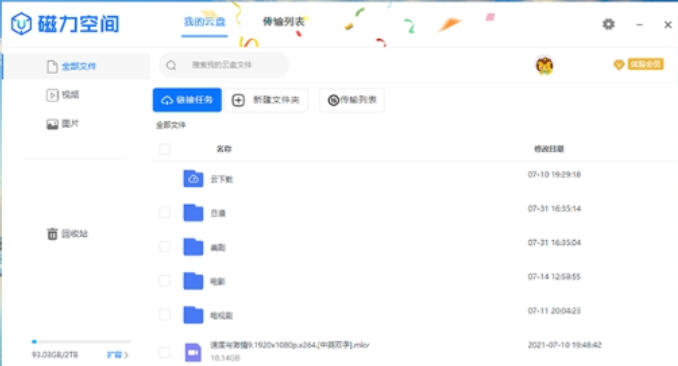Tick the checkbox for 电影 folder

(164, 281)
